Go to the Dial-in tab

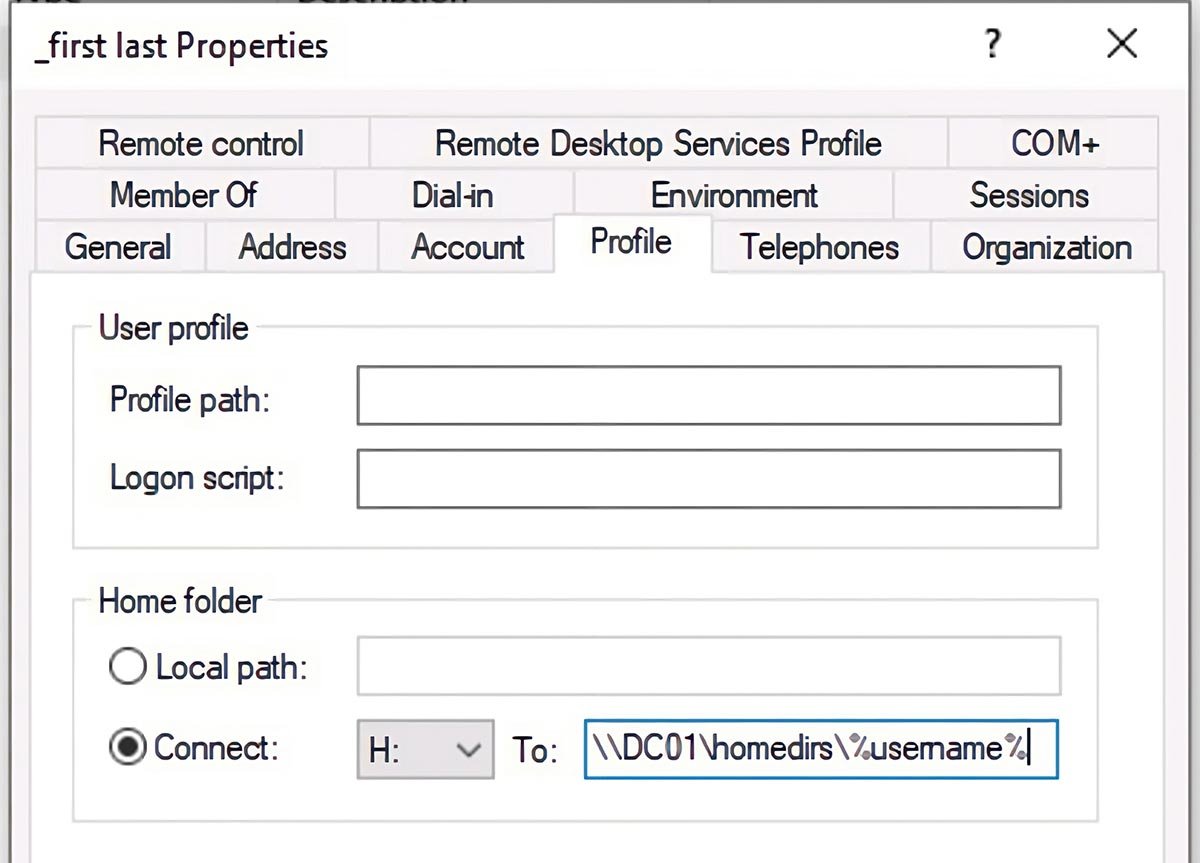(x=453, y=195)
